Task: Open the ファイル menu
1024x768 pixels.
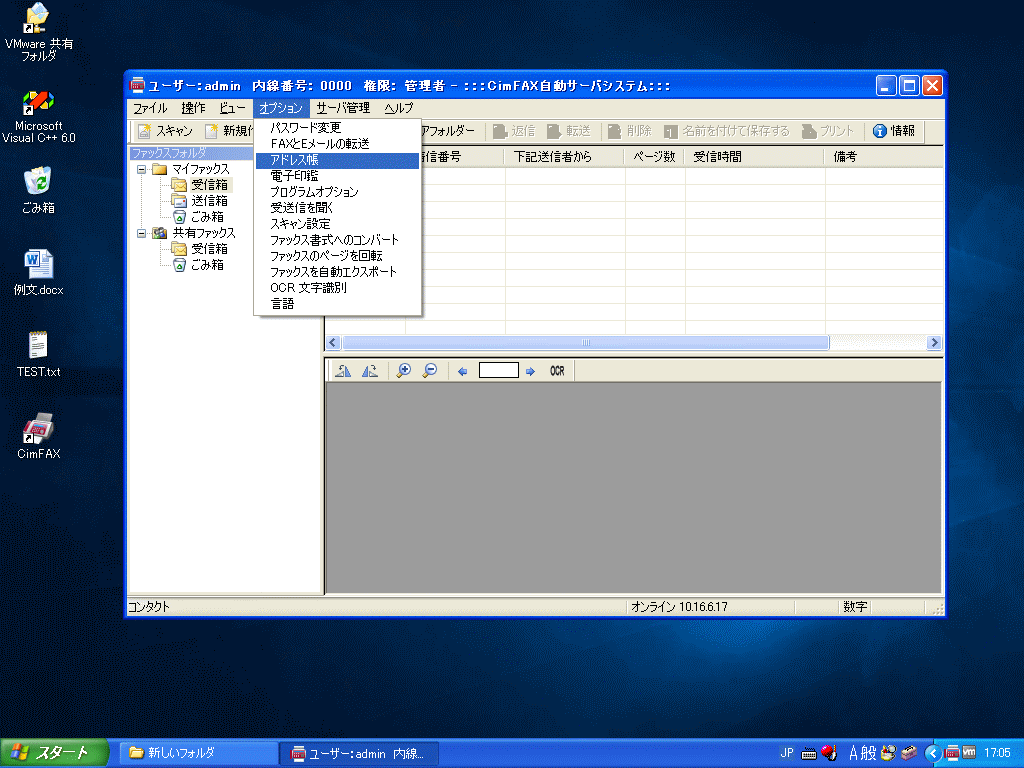Action: pos(150,108)
